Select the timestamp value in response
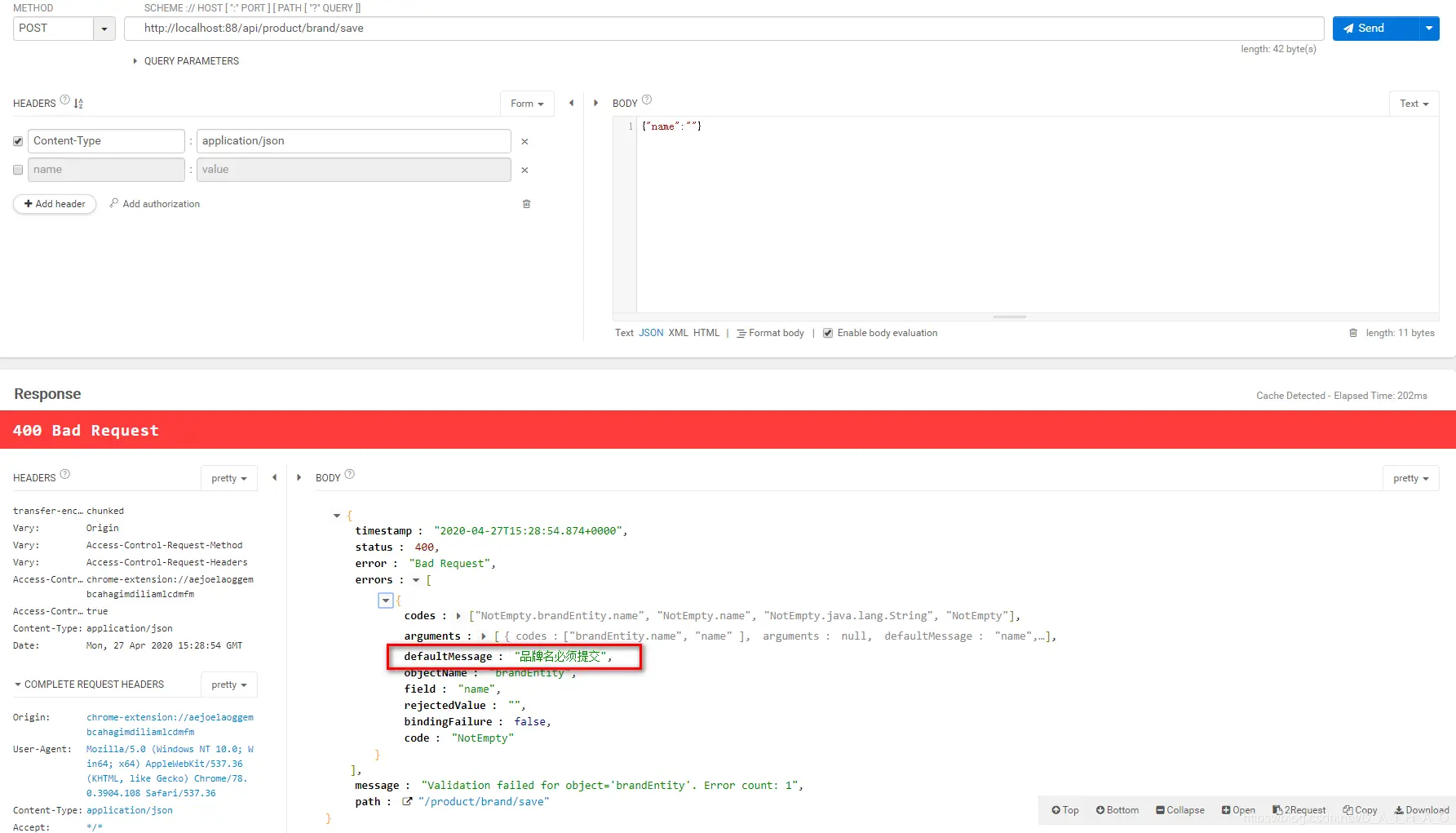The image size is (1456, 833). (x=530, y=531)
